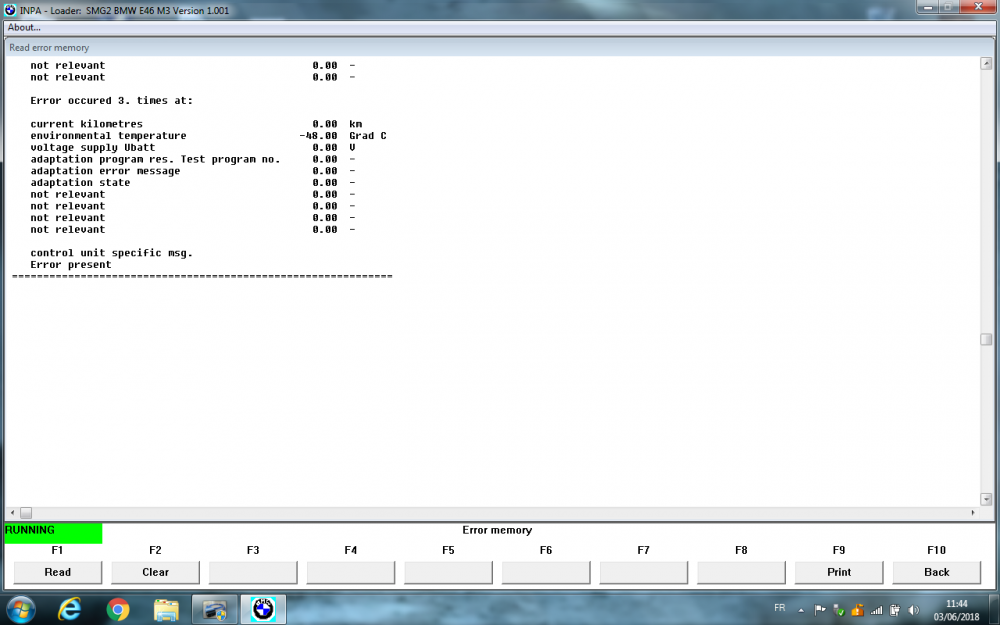Open File Explorer from the taskbar
This screenshot has height=625, width=1000.
tap(166, 610)
